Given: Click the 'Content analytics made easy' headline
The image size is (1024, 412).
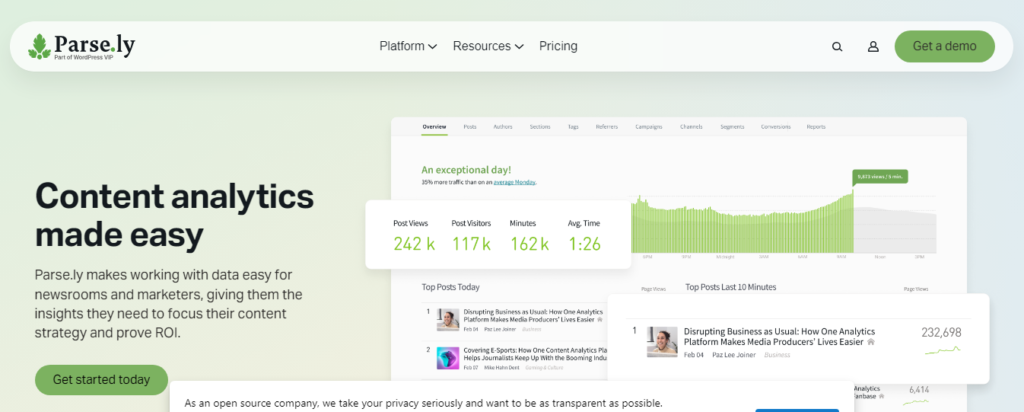Looking at the screenshot, I should tap(174, 215).
